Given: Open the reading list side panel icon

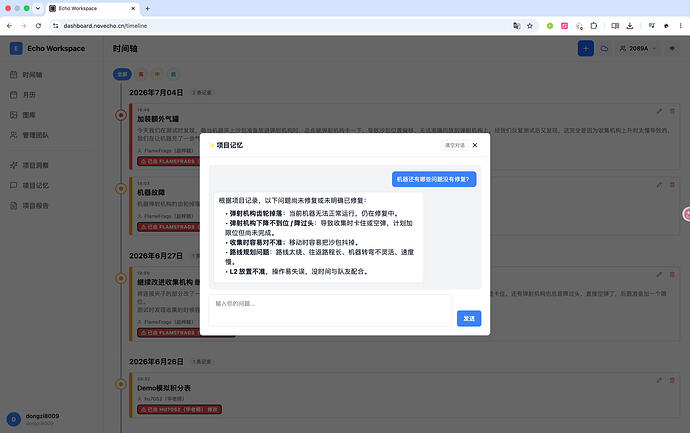Looking at the screenshot, I should pyautogui.click(x=615, y=26).
